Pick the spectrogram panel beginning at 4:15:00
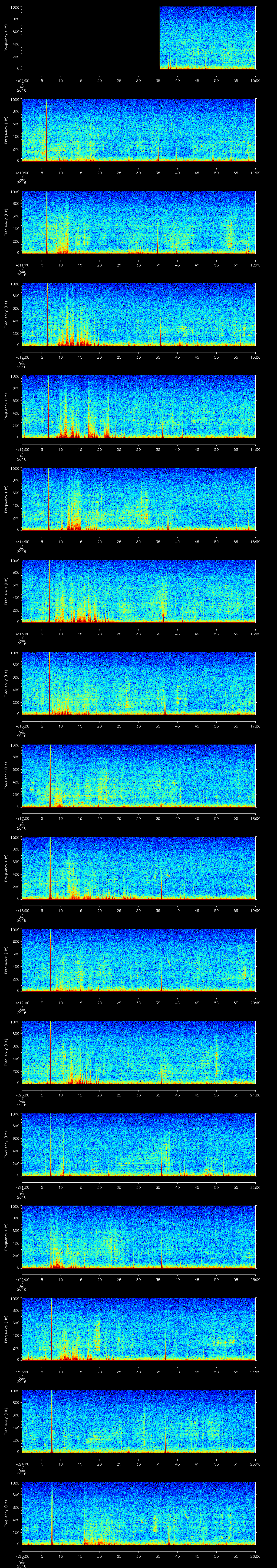 point(139,591)
